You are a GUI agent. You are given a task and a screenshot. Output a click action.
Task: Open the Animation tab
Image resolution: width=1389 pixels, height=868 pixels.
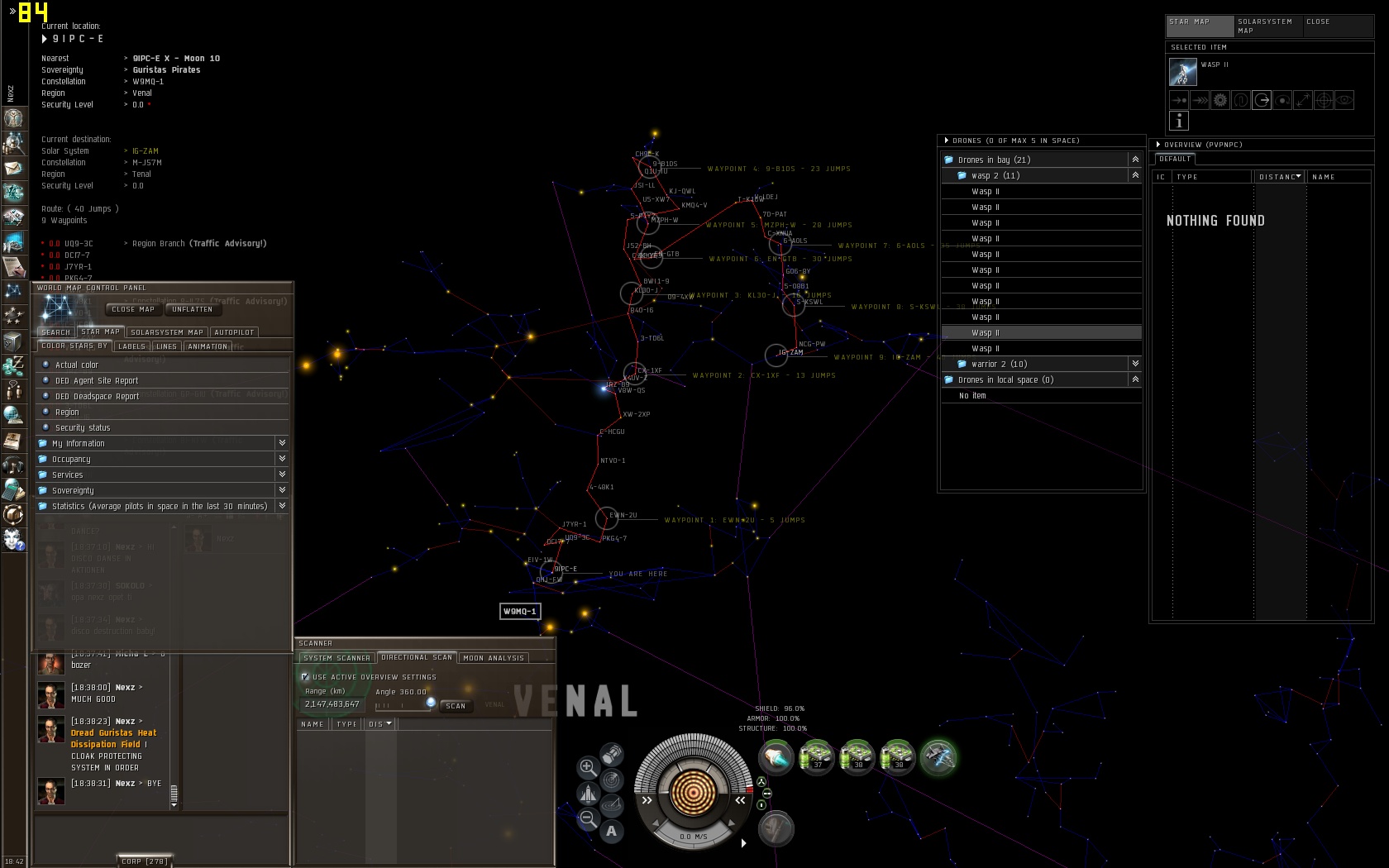[207, 346]
